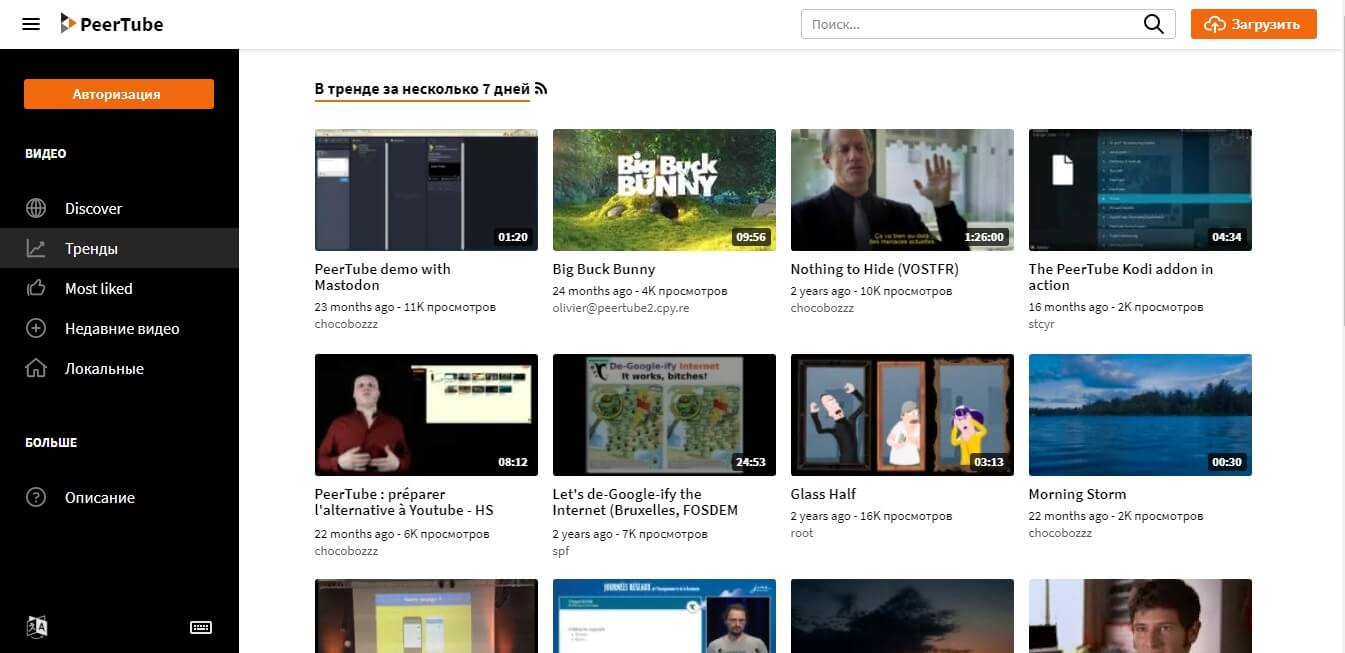
Task: Open the language selection icon
Action: (x=37, y=627)
